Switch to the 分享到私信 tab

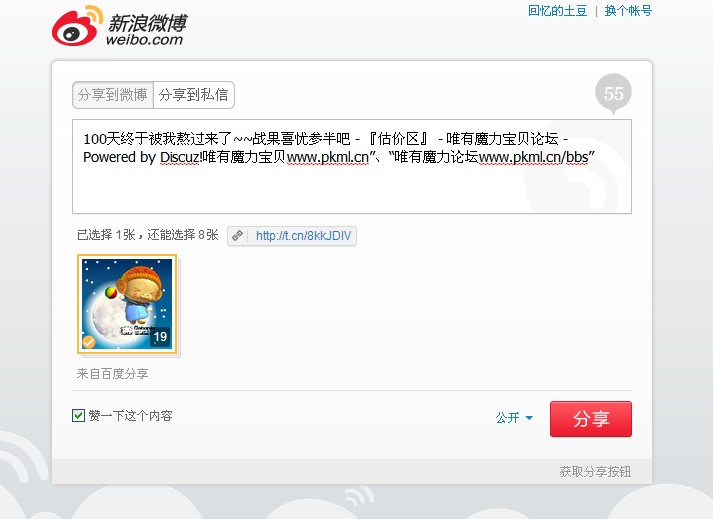(x=194, y=95)
